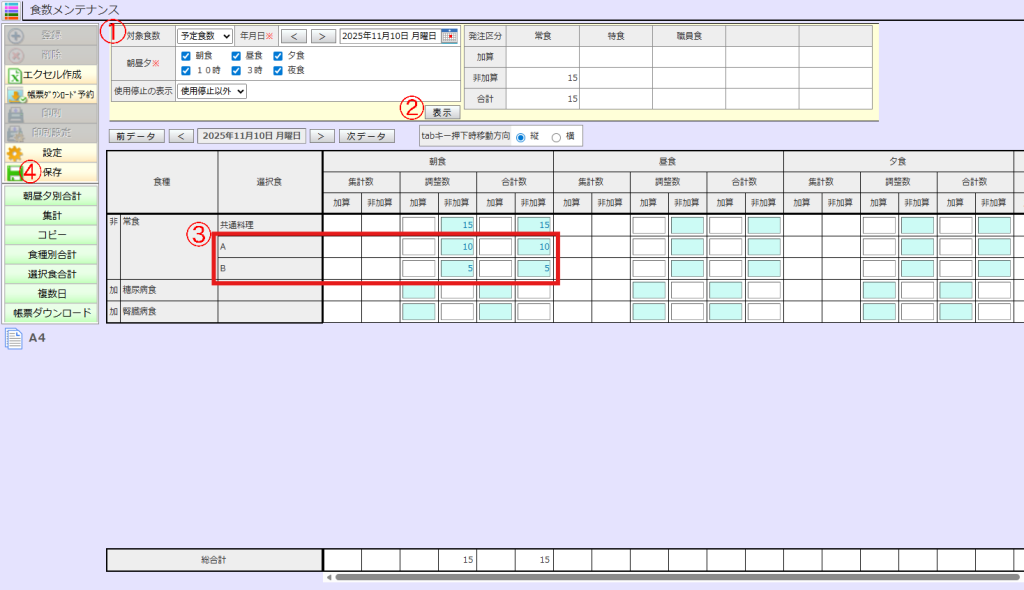
Task: Click the 朝食 調整数 非加算 field for A
Action: (x=457, y=247)
